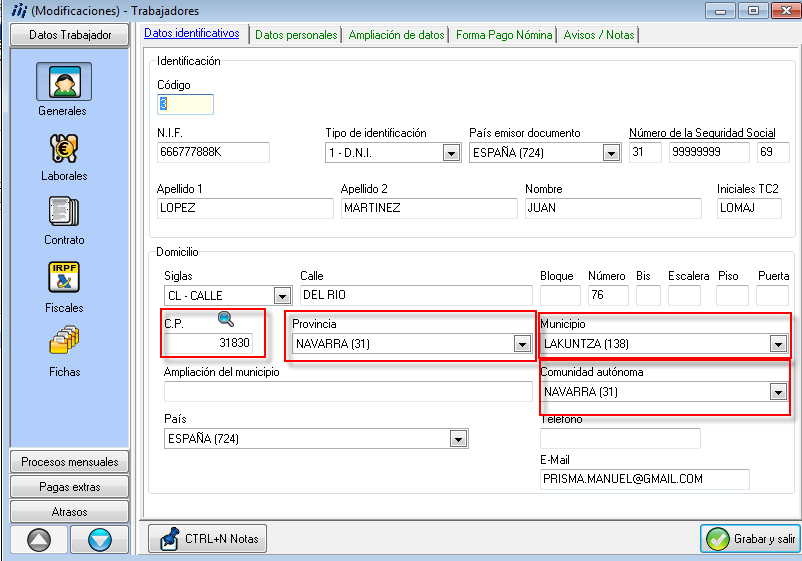Open the Atrasos section
The image size is (802, 561).
(70, 512)
